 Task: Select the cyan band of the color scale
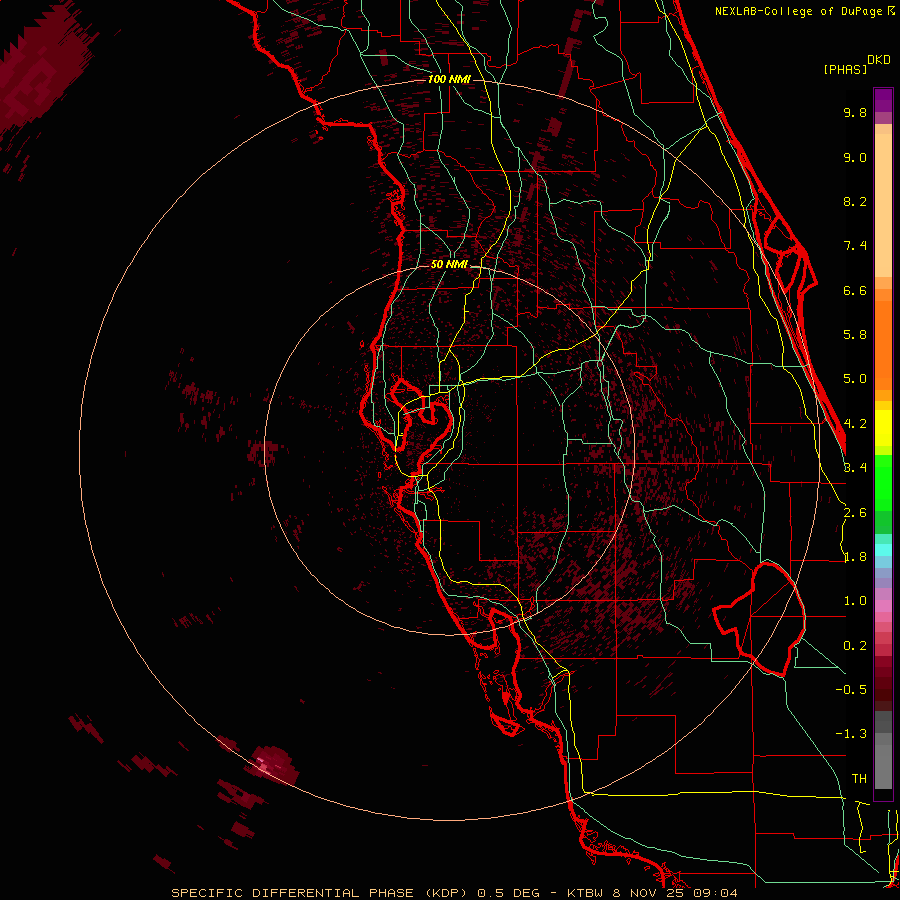point(883,550)
